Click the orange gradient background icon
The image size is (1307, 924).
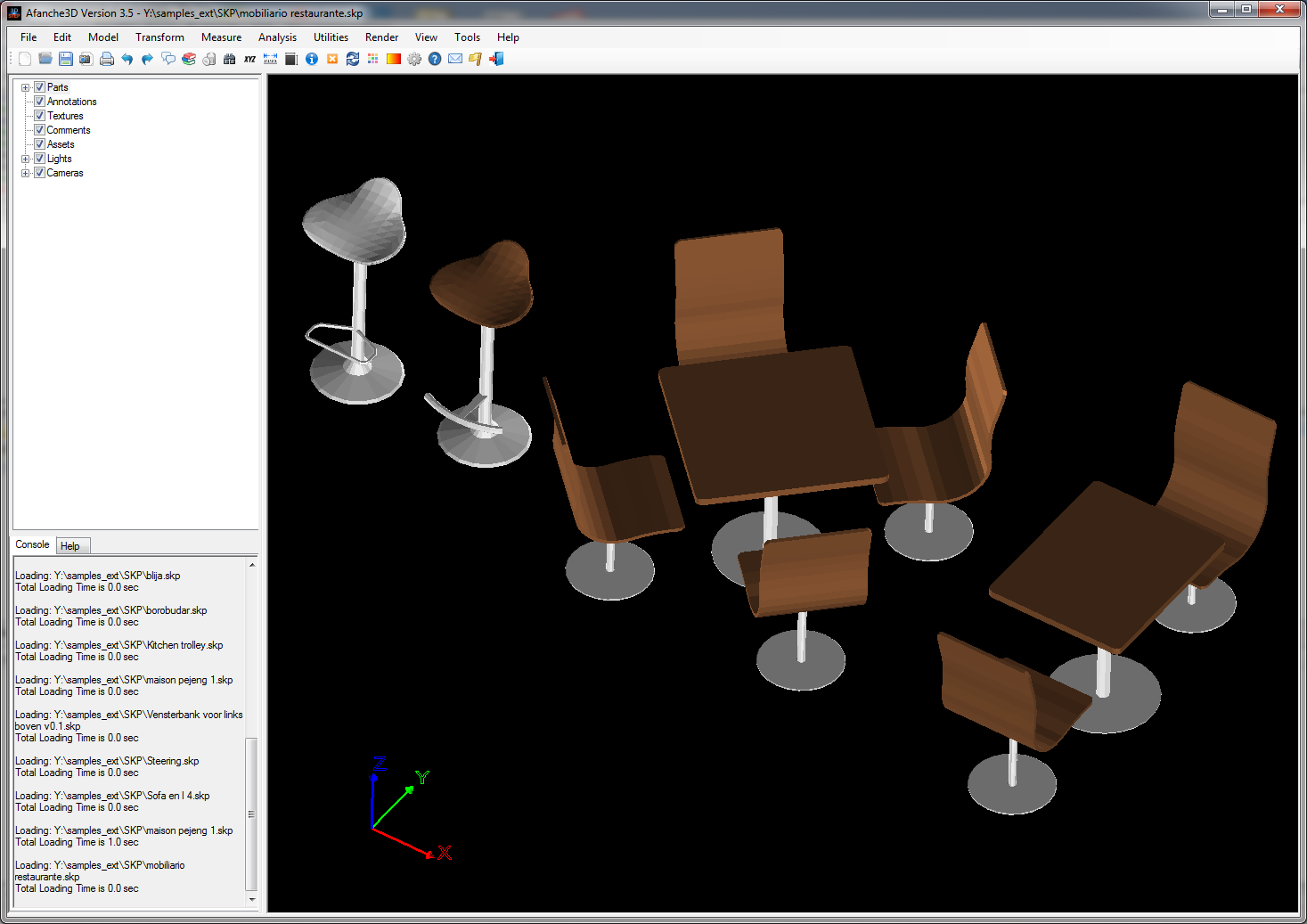393,59
